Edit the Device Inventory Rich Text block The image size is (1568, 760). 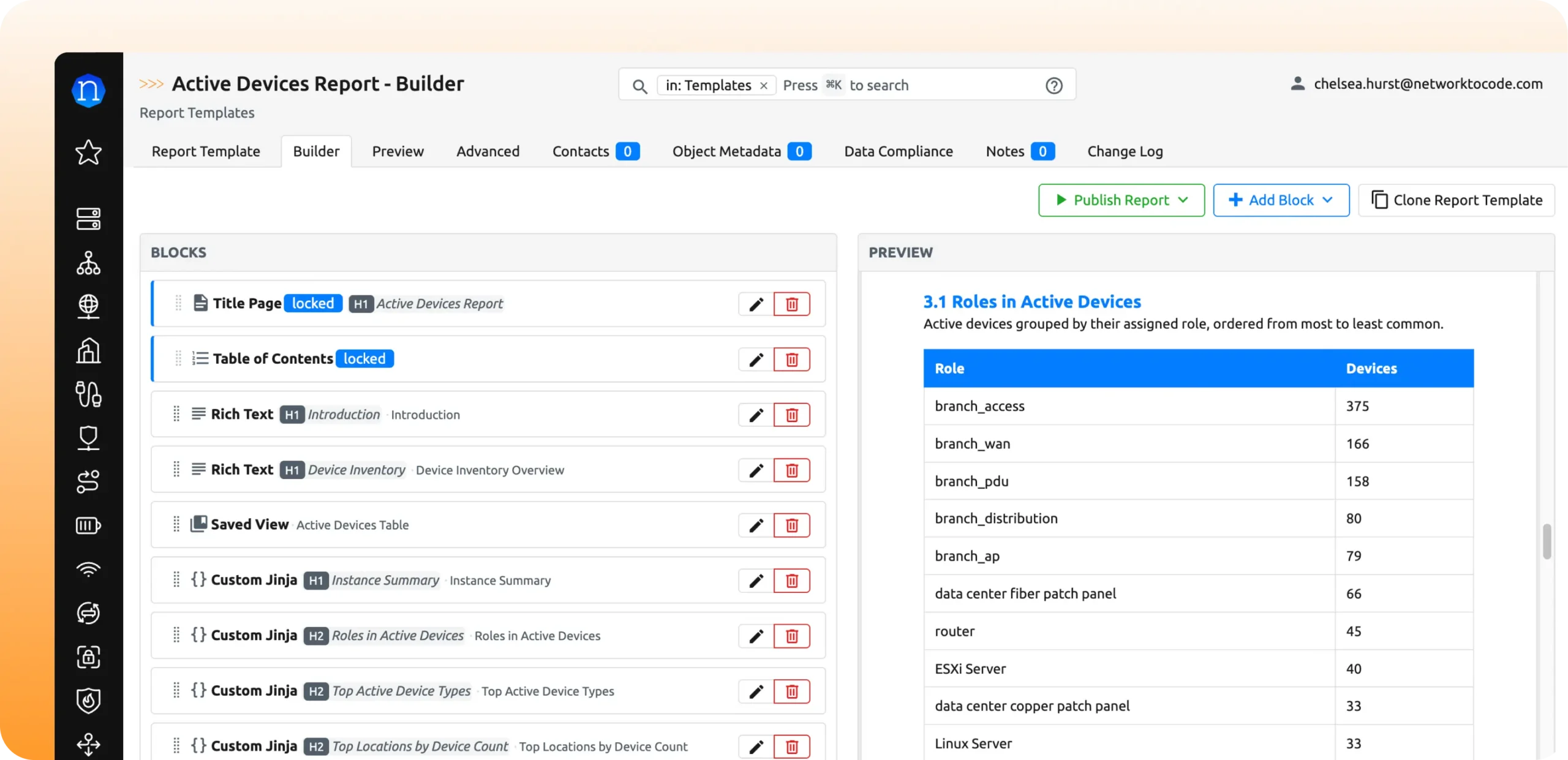click(756, 470)
